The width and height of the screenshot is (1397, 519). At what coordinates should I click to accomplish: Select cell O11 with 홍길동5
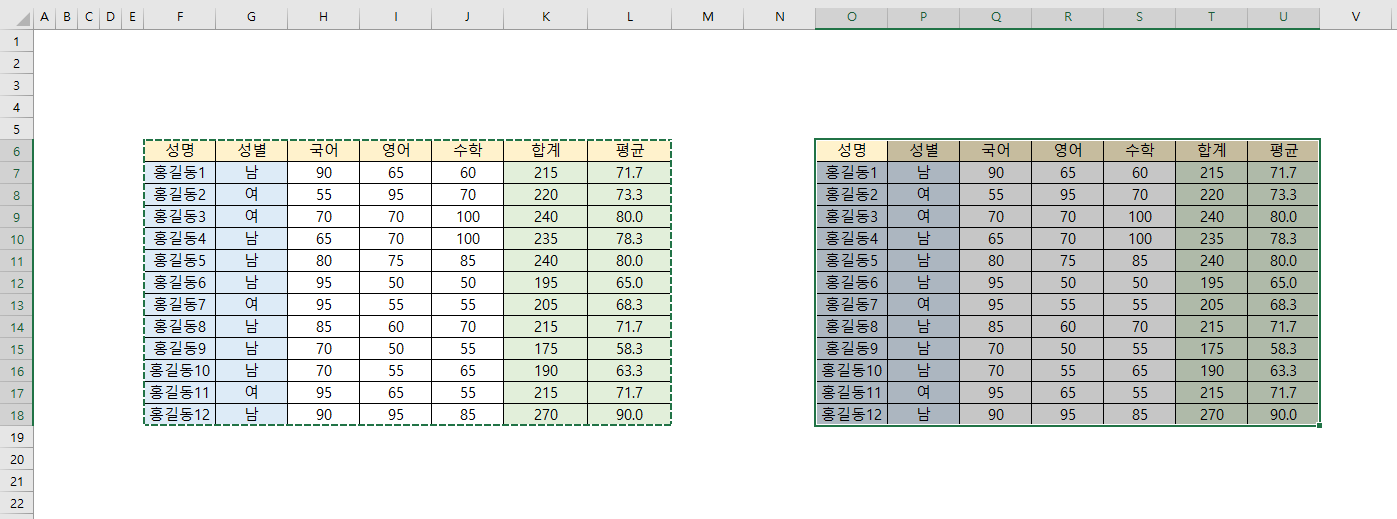pos(851,260)
